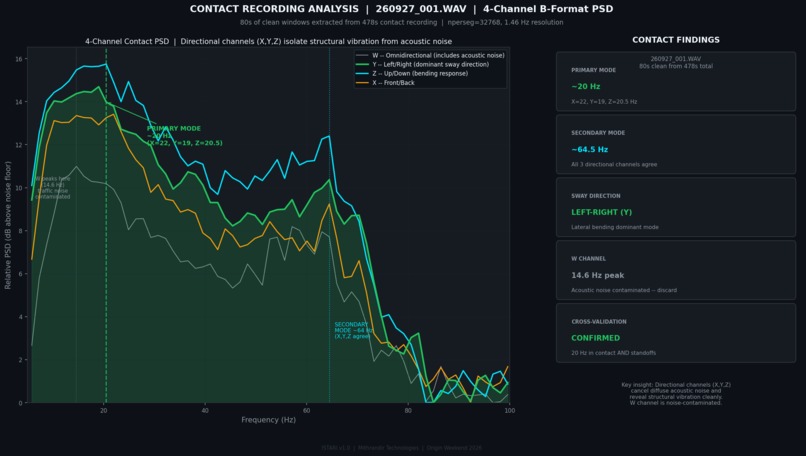Click the Relative PSD y-axis label

[x=8, y=225]
